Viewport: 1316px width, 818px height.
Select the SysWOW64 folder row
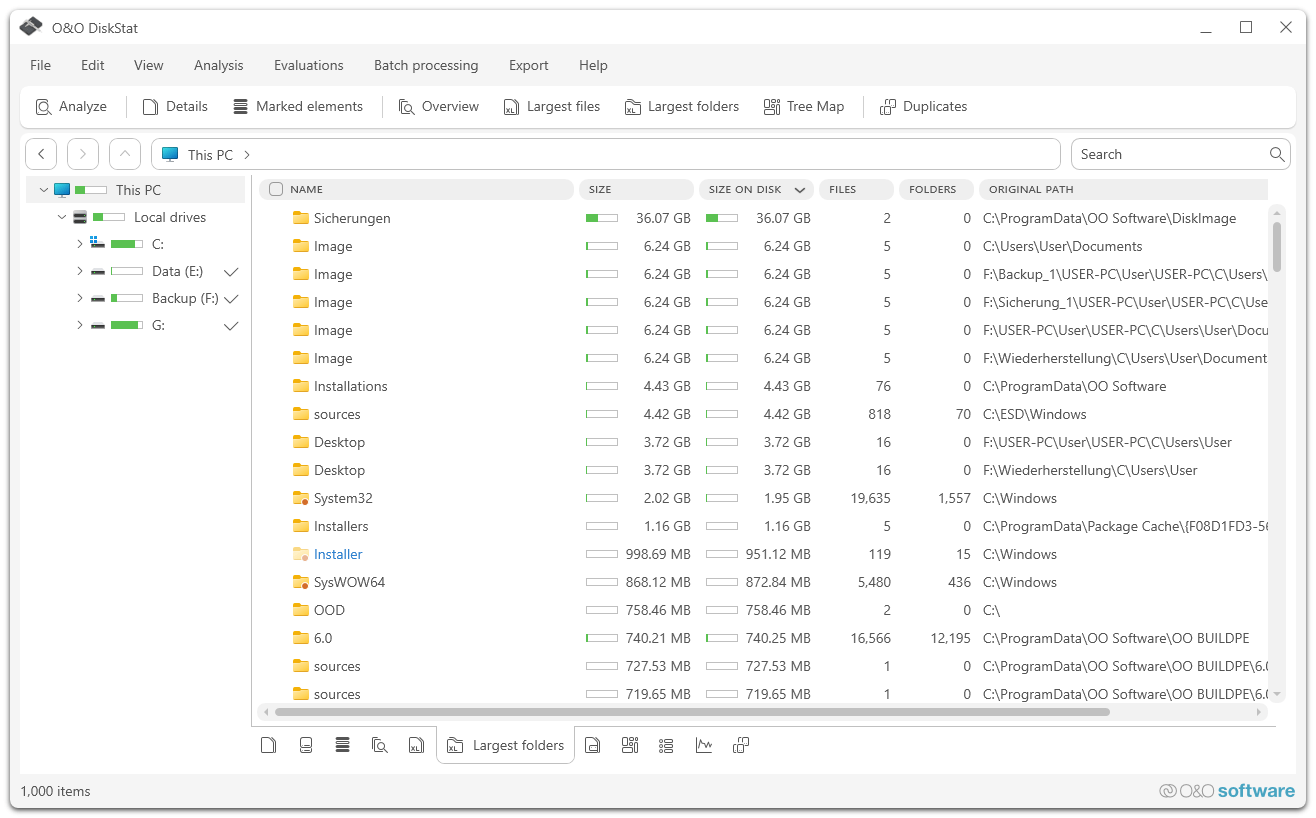click(x=763, y=582)
